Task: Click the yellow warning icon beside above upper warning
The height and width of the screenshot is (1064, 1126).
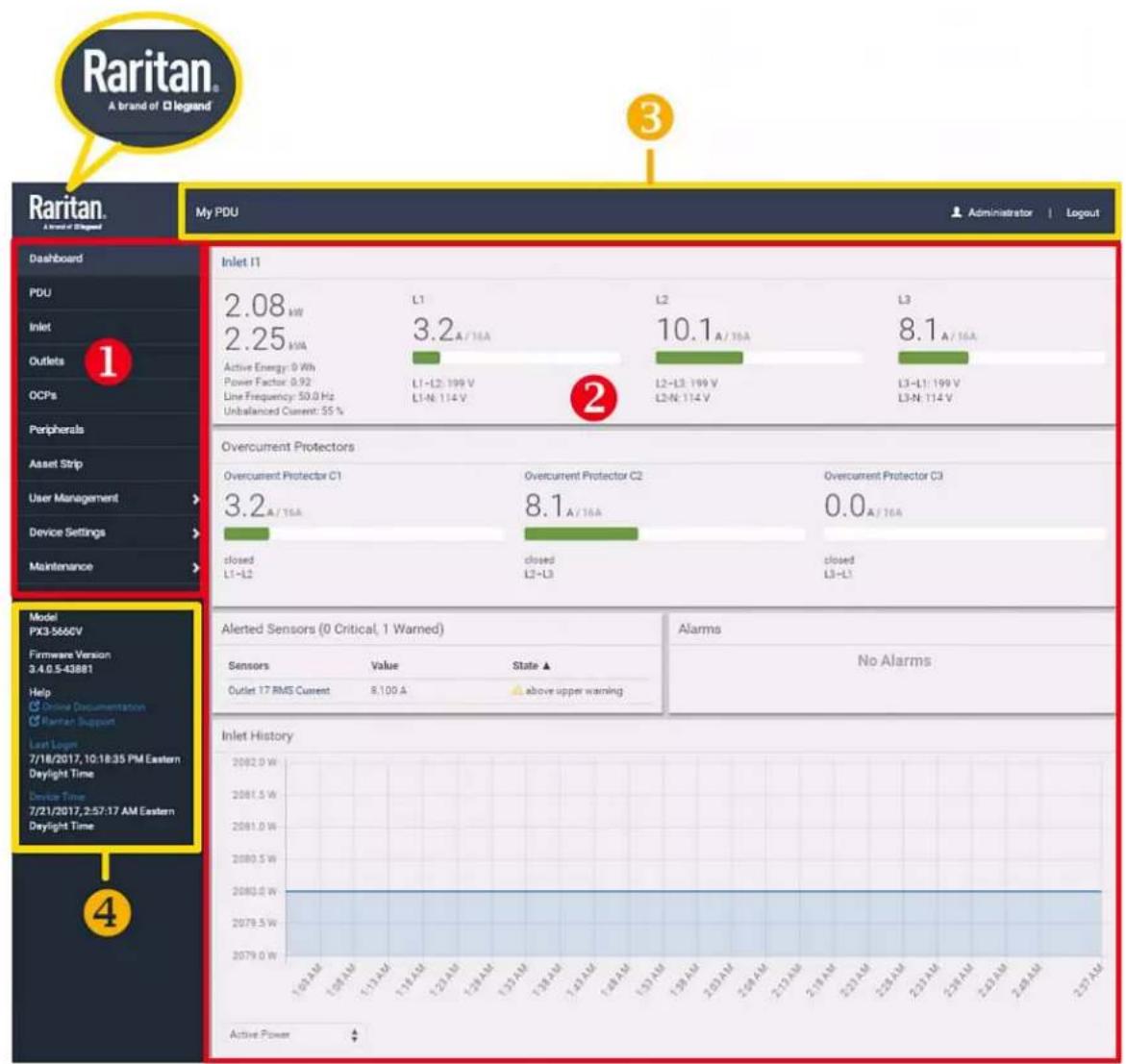Action: [x=516, y=691]
